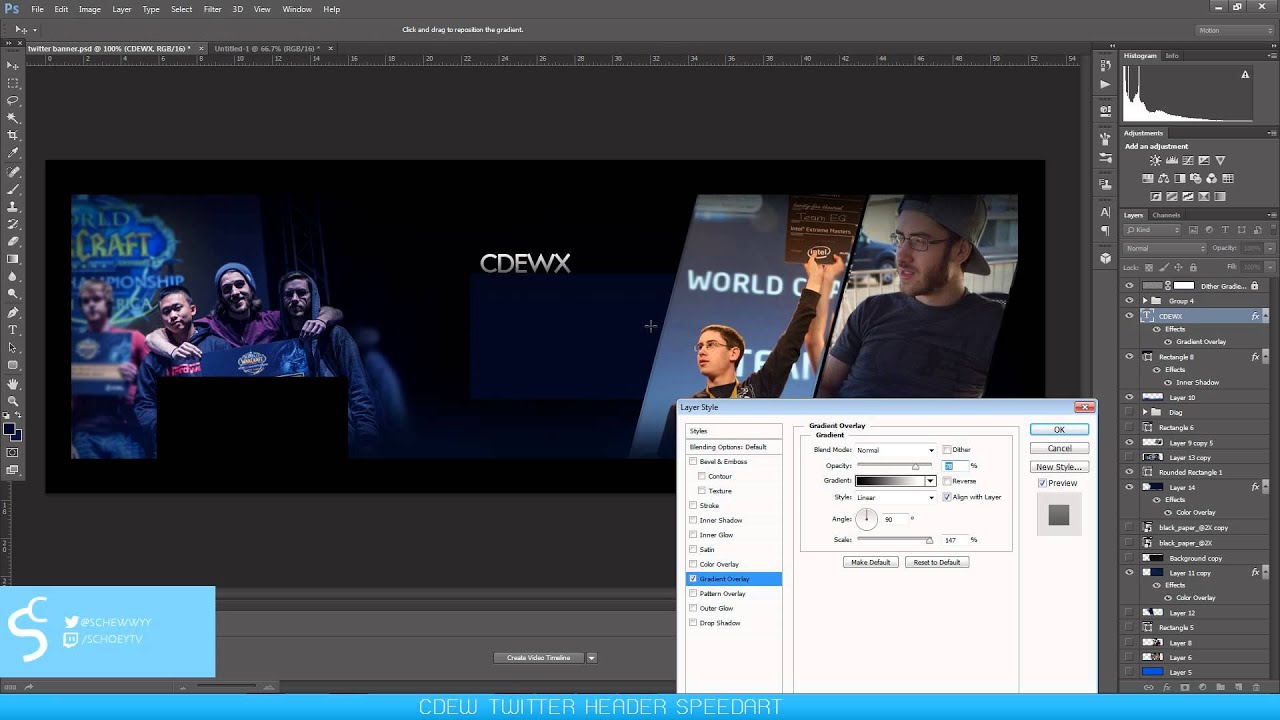1280x720 pixels.
Task: Open the Select menu
Action: (x=181, y=9)
